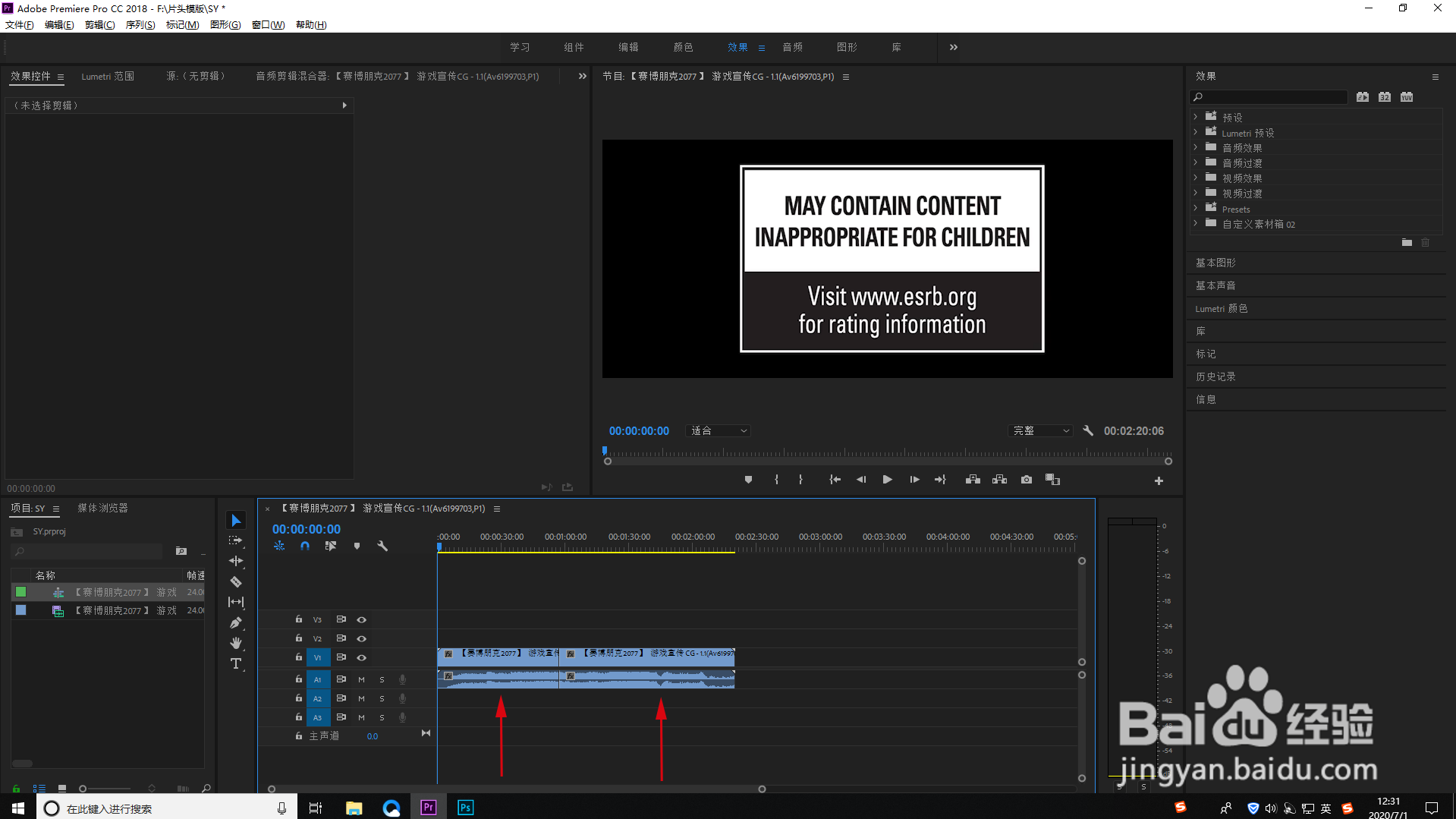Viewport: 1456px width, 819px height.
Task: Mute audio track A1
Action: 361,679
